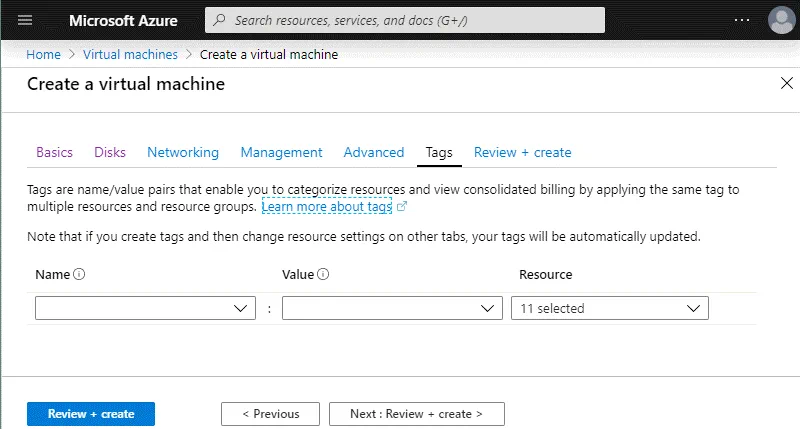Expand the tag Value dropdown
The image size is (800, 429).
click(392, 309)
